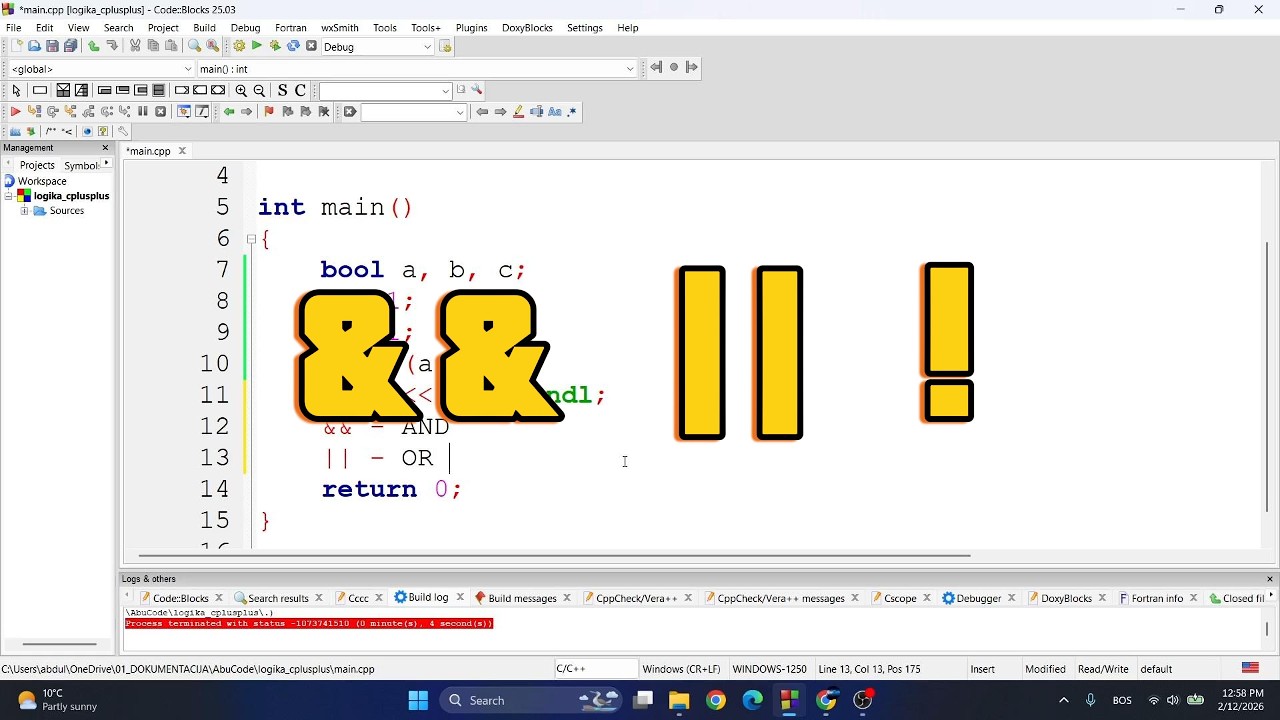This screenshot has width=1280, height=720.
Task: Save the current file using the toolbar icon
Action: (x=52, y=46)
